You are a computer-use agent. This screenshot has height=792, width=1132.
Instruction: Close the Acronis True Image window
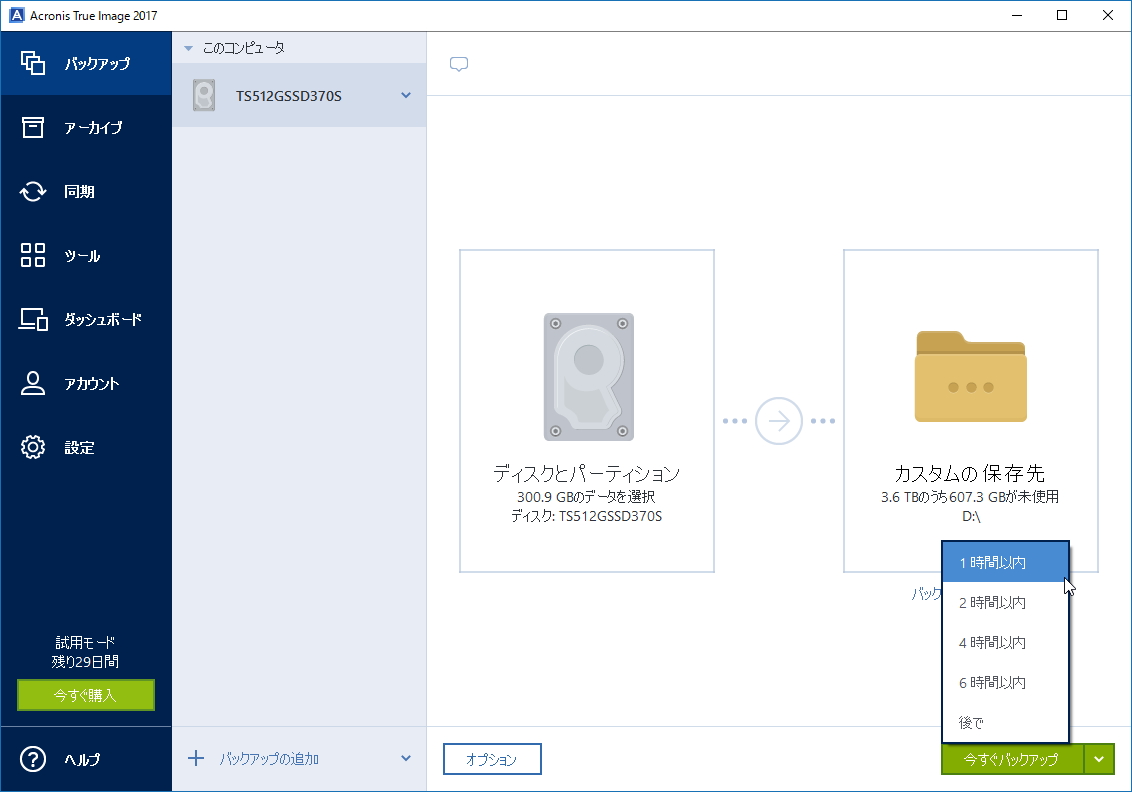pyautogui.click(x=1108, y=15)
